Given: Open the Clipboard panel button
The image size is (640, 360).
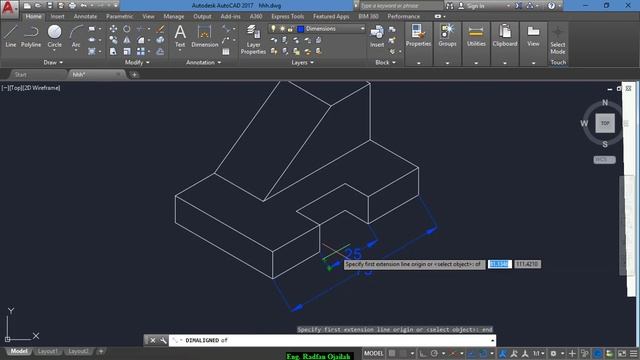Looking at the screenshot, I should (504, 36).
